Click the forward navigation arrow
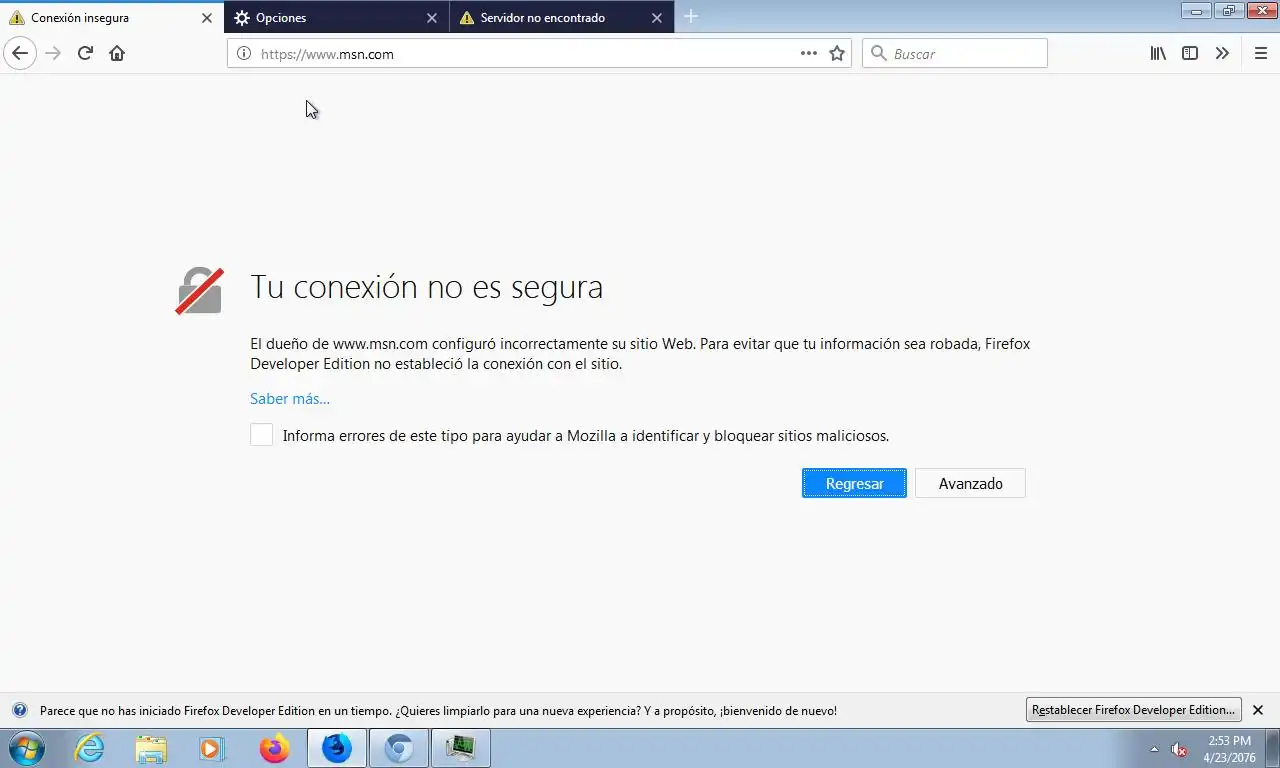The image size is (1280, 768). [53, 53]
